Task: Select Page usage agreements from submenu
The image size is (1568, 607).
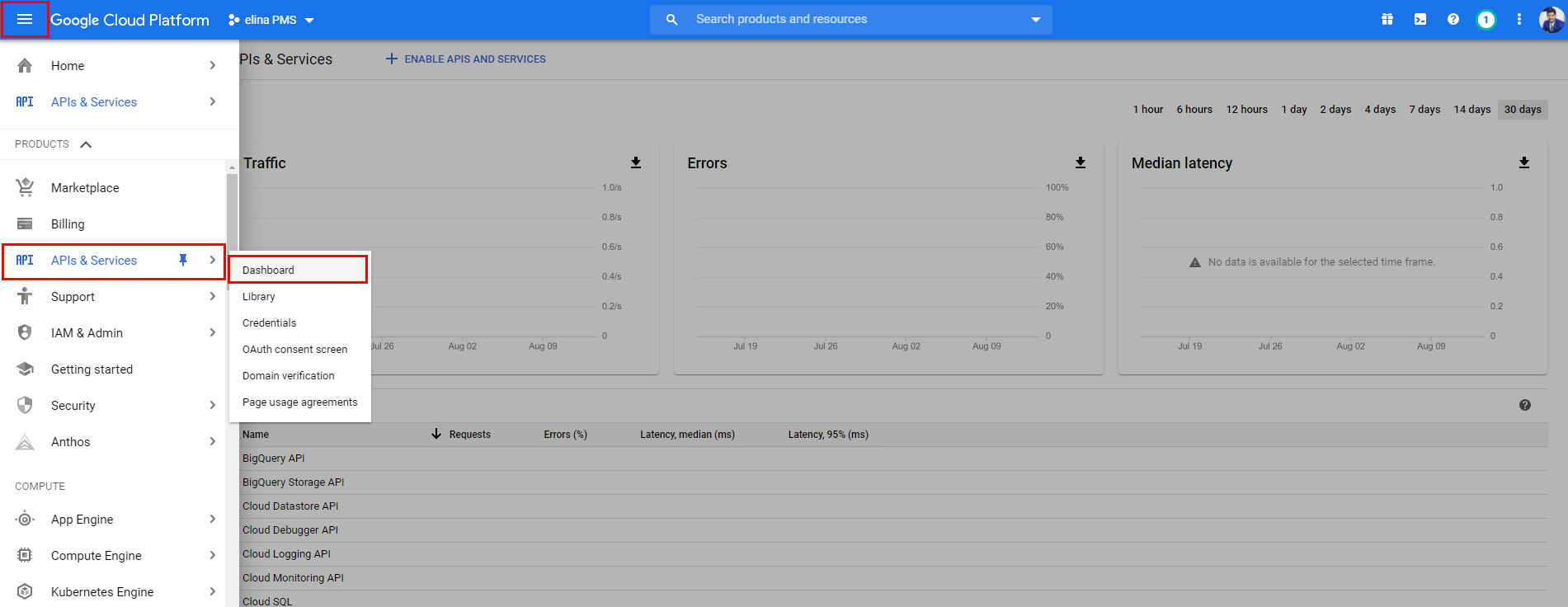Action: pyautogui.click(x=300, y=402)
